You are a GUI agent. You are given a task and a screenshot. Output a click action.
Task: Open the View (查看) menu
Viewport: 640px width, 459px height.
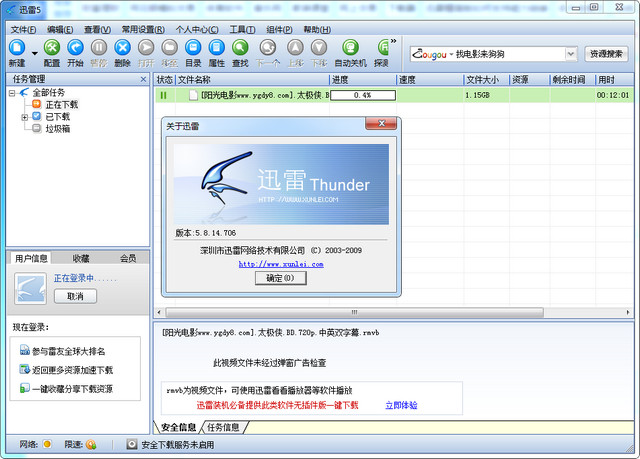click(97, 29)
